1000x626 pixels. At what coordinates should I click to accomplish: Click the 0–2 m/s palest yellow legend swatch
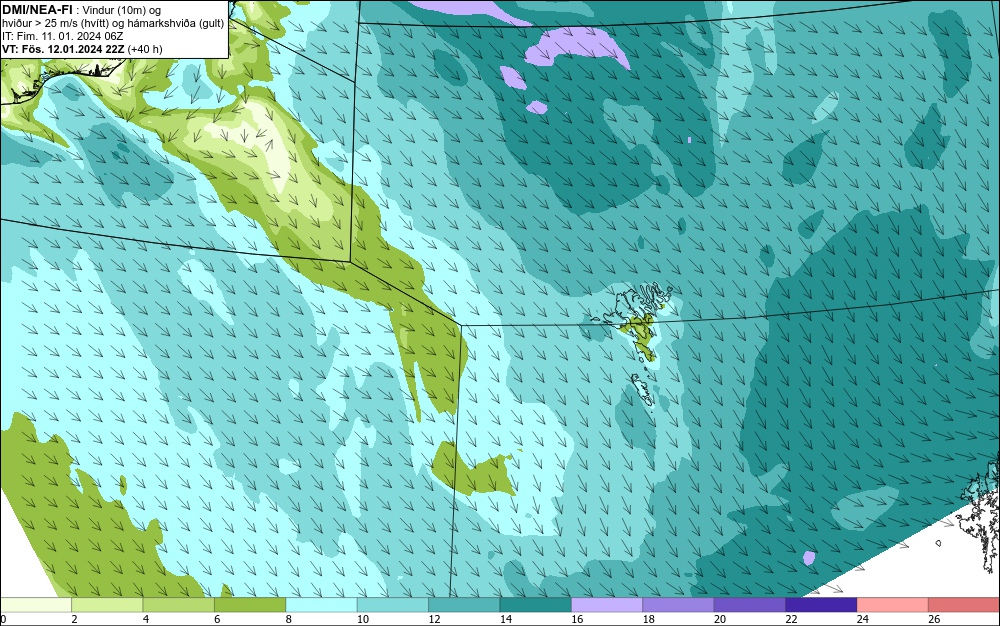(x=36, y=605)
